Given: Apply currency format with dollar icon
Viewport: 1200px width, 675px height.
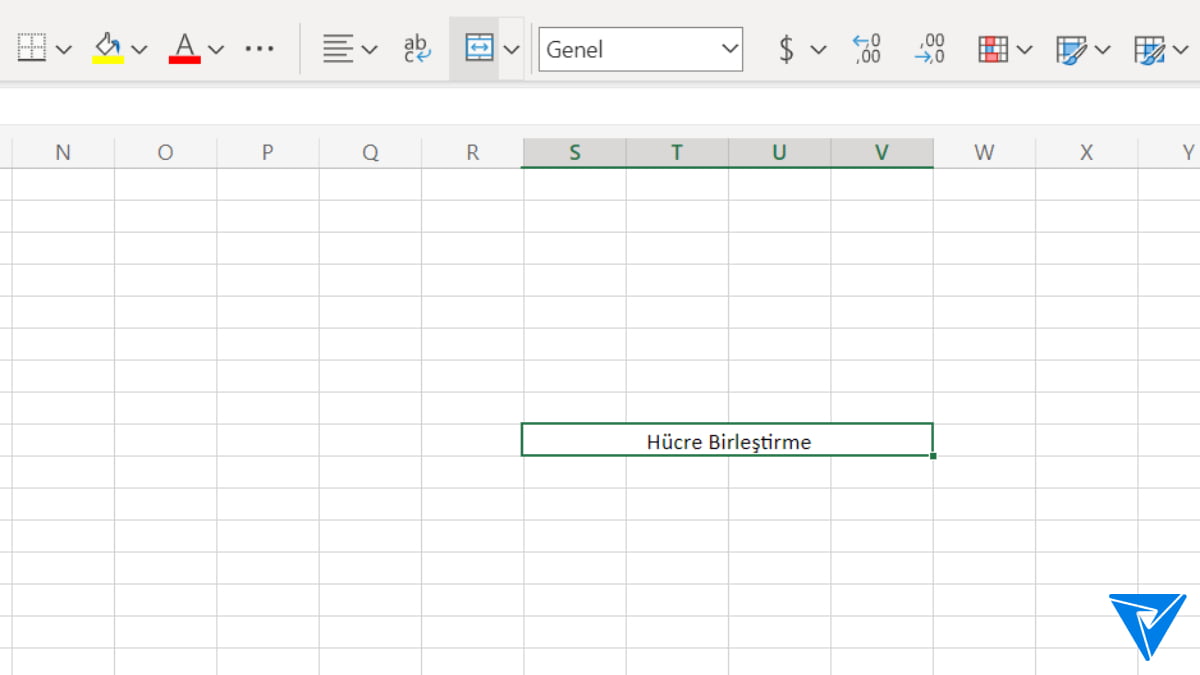Looking at the screenshot, I should pyautogui.click(x=787, y=48).
